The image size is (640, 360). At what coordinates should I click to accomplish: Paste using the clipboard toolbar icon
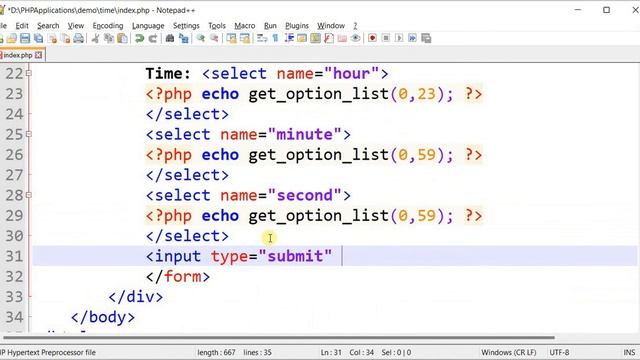tap(122, 38)
